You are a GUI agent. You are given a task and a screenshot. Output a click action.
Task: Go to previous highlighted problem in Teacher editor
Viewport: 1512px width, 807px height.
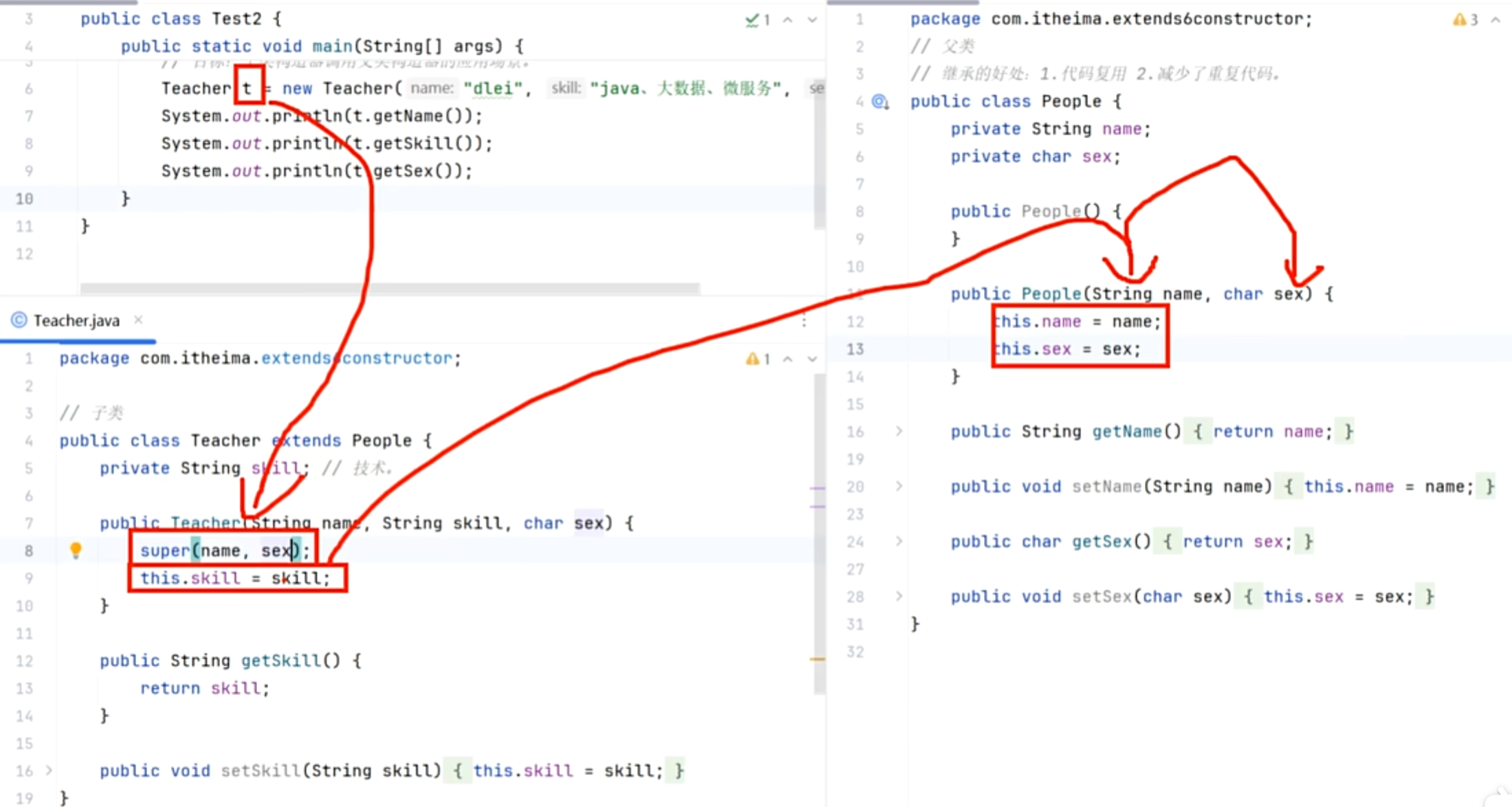788,359
